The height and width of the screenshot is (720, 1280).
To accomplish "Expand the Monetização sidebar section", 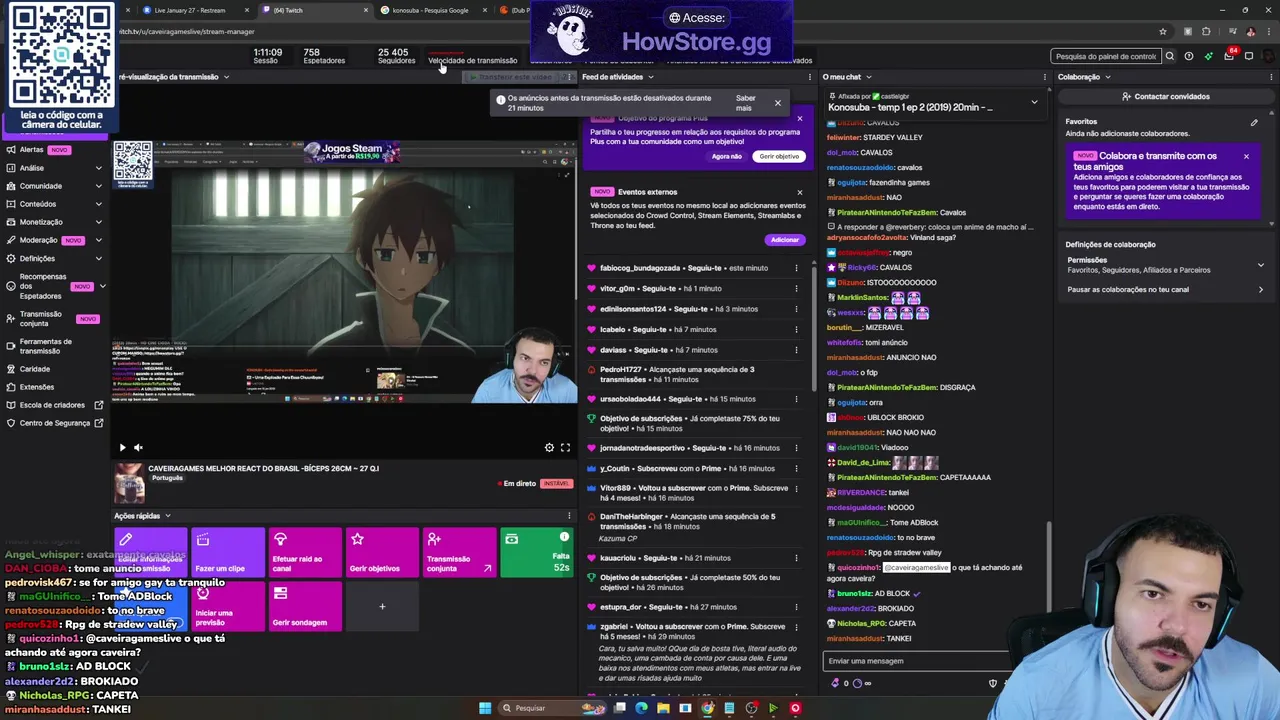I will 55,222.
